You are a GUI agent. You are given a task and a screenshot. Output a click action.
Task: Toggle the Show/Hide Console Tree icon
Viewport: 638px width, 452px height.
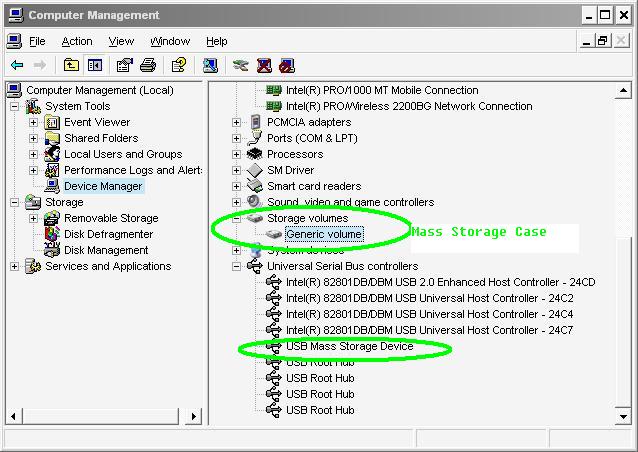click(x=95, y=65)
